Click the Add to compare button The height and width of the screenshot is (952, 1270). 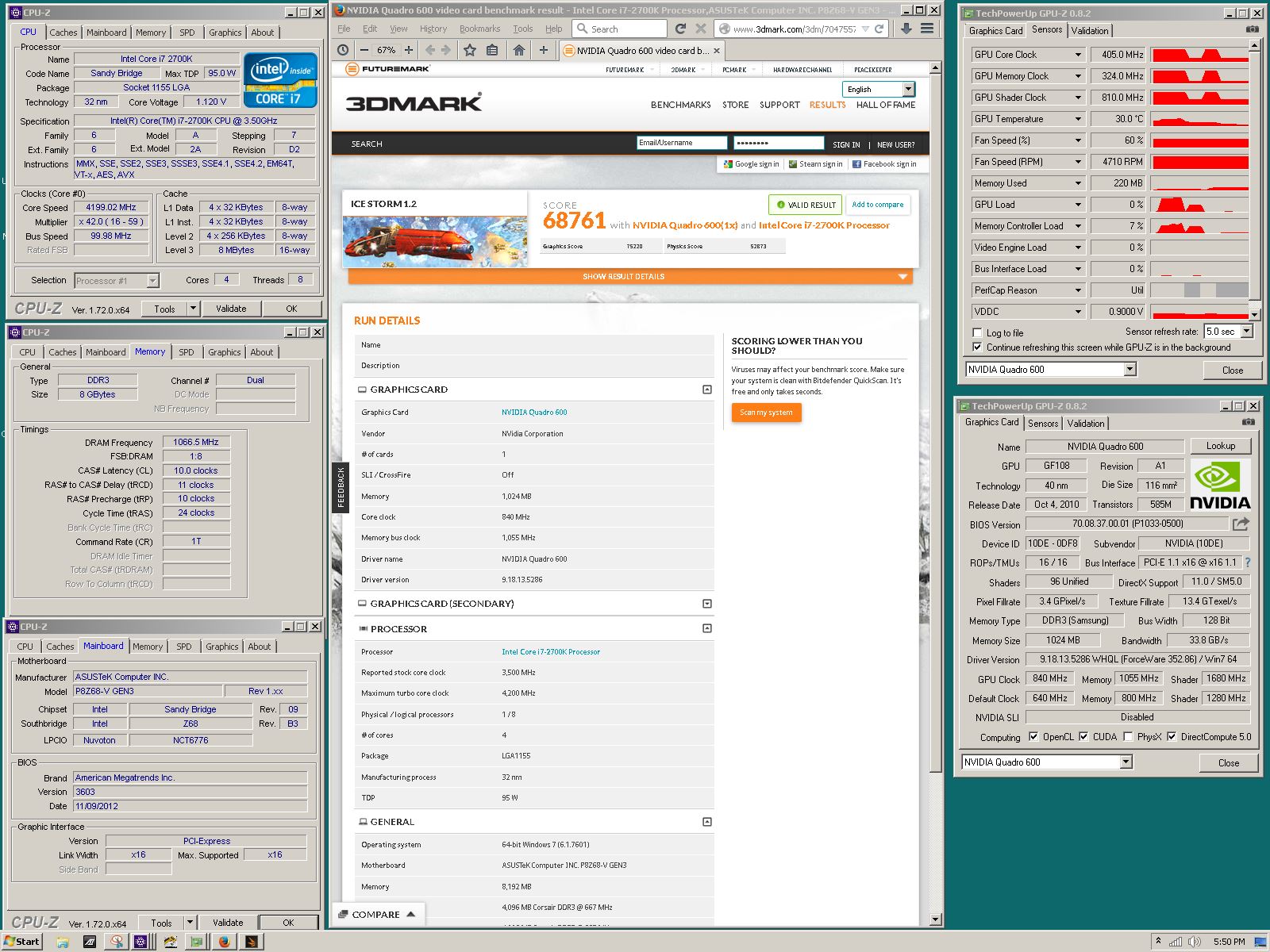tap(877, 205)
